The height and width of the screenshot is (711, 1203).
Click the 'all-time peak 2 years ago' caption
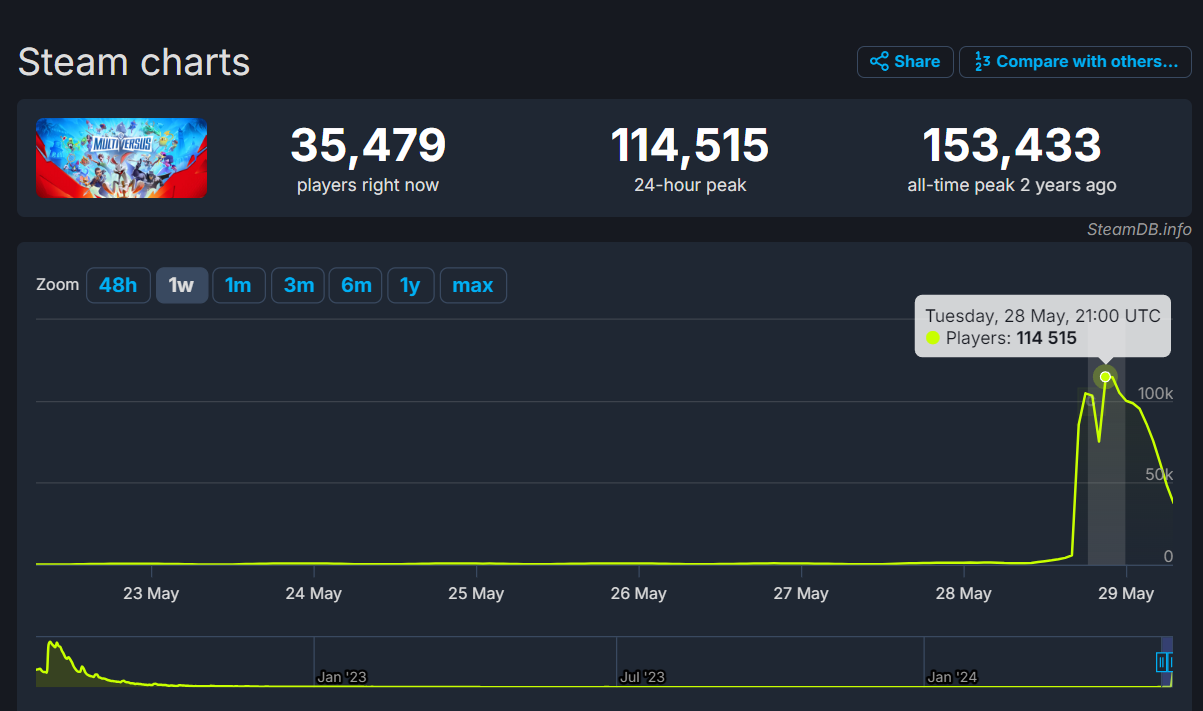(x=1012, y=185)
